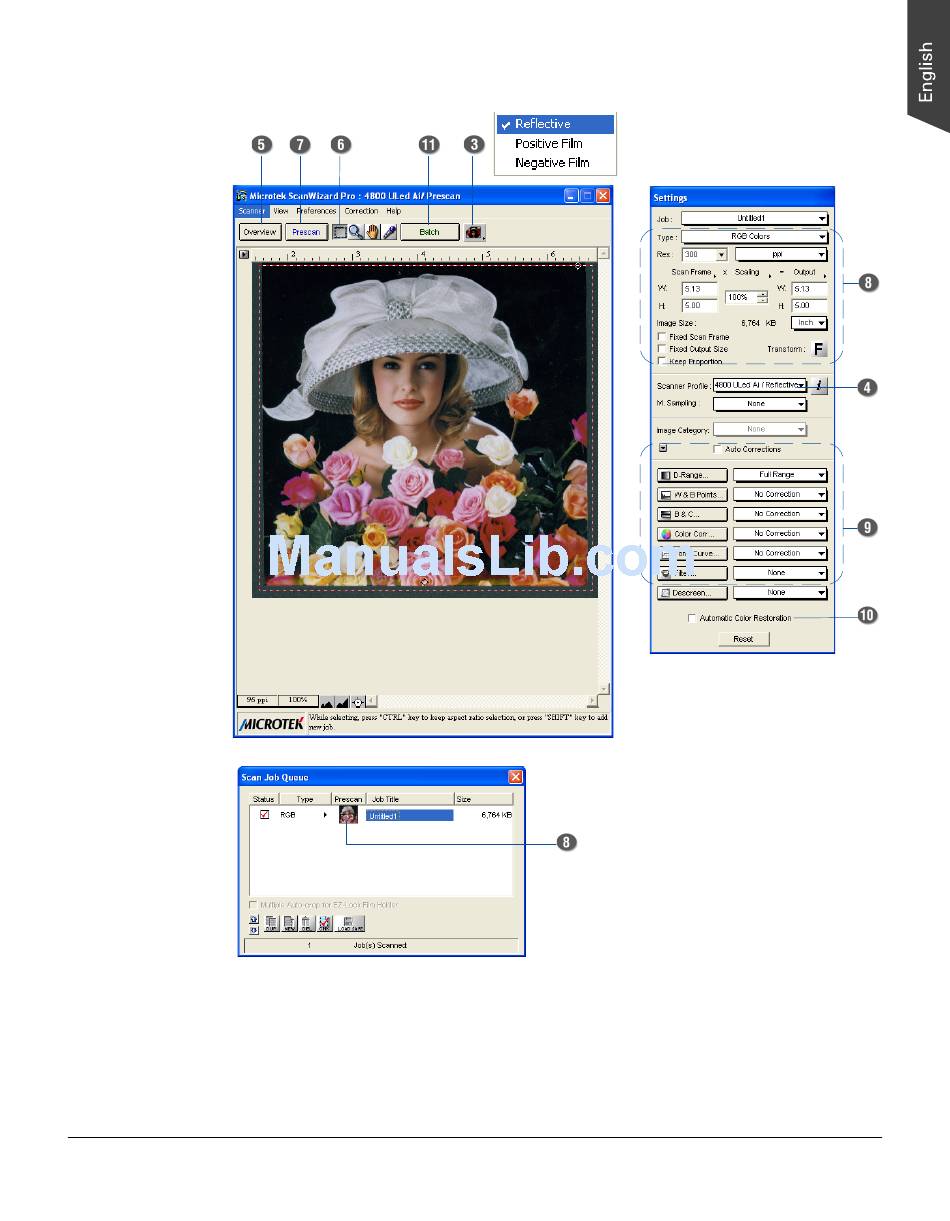Choose Reflective from the popup menu
This screenshot has height=1221, width=950.
[x=556, y=124]
